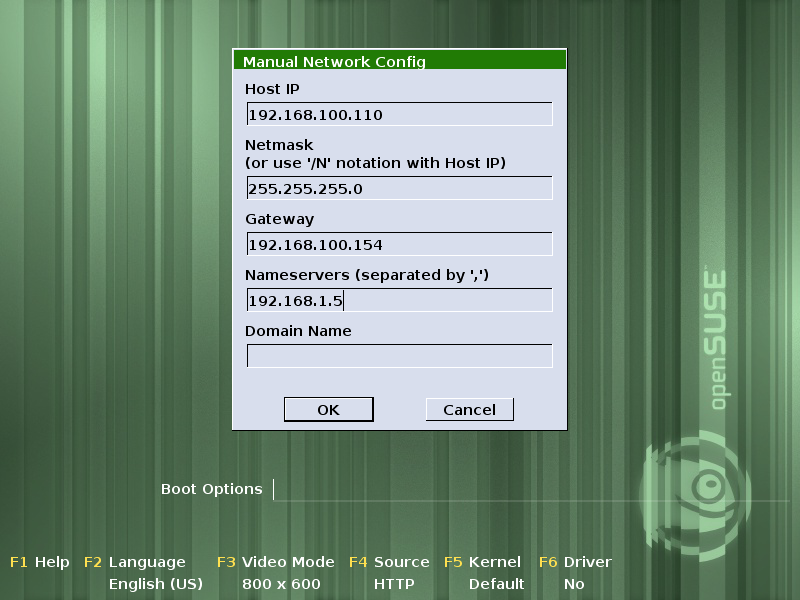800x600 pixels.
Task: Focus the Gateway address field
Action: (399, 244)
